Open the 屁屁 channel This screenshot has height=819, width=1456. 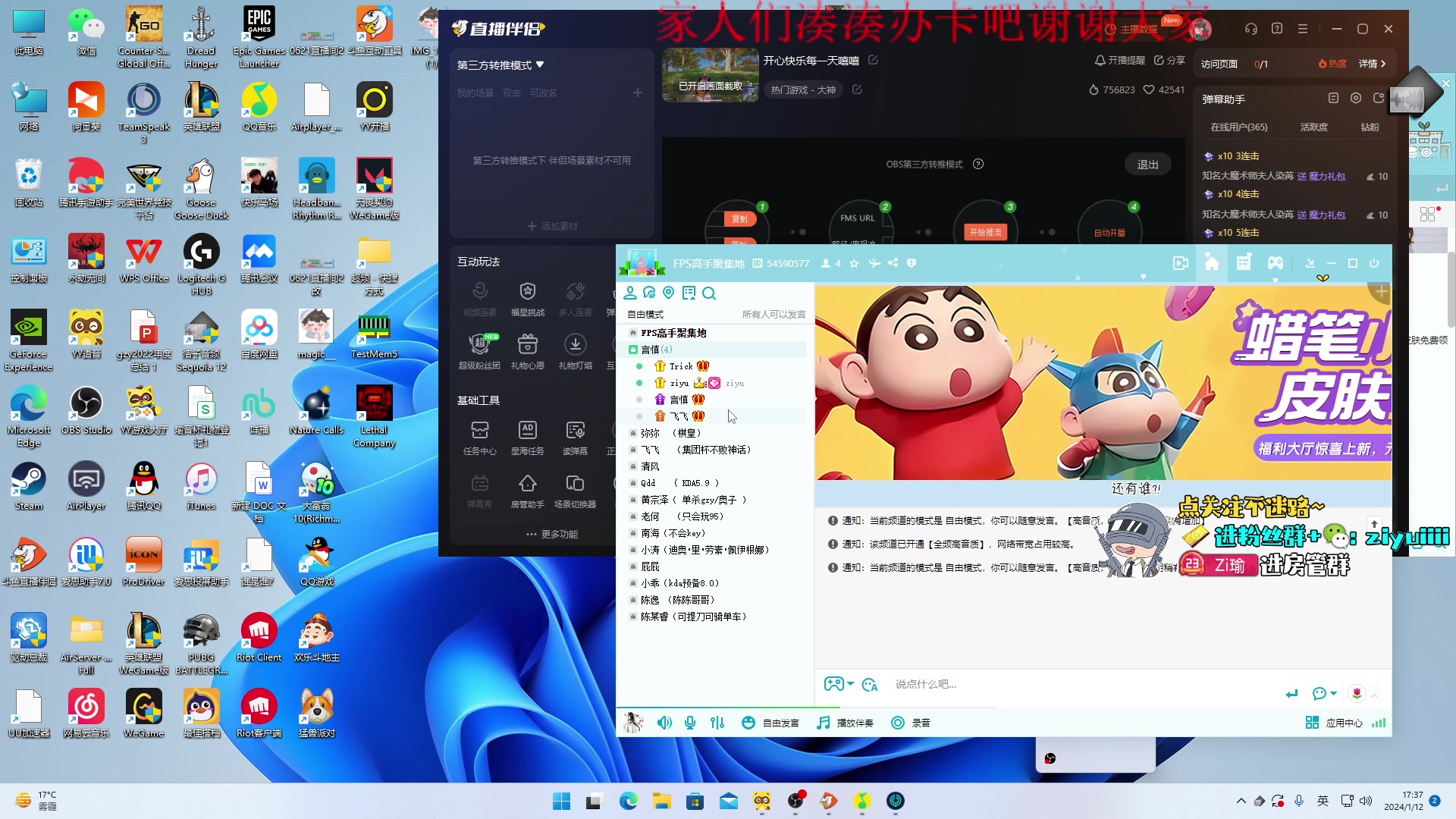point(650,566)
